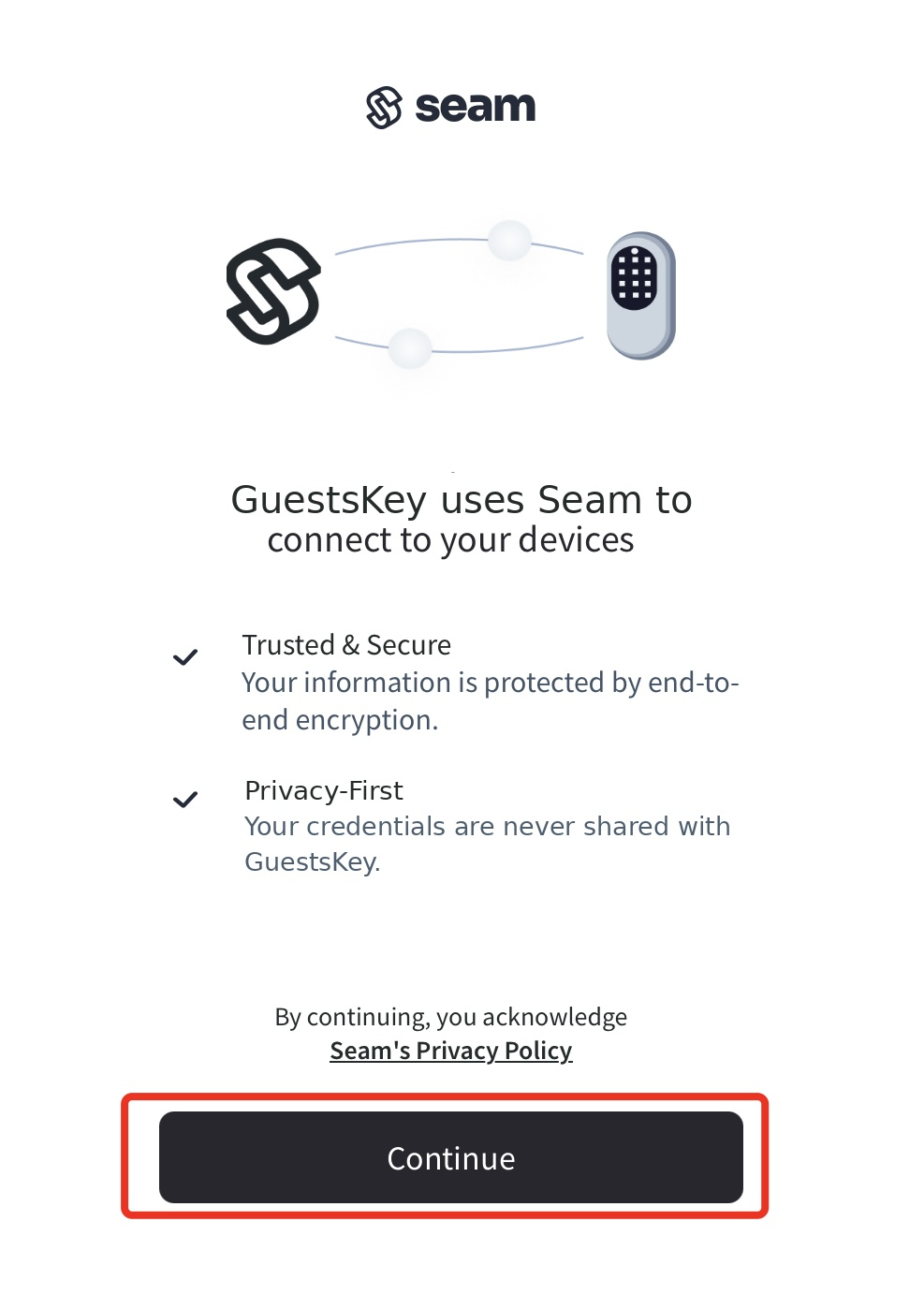Click the credentials never shared description text
The image size is (924, 1295).
coord(487,843)
